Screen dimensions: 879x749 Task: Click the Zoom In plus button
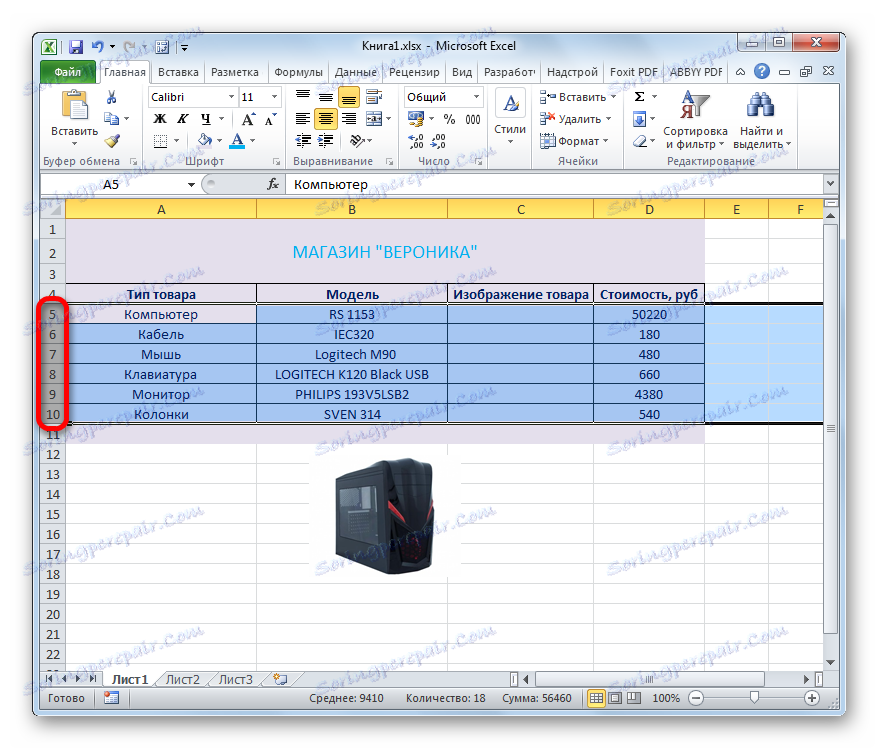pyautogui.click(x=811, y=698)
